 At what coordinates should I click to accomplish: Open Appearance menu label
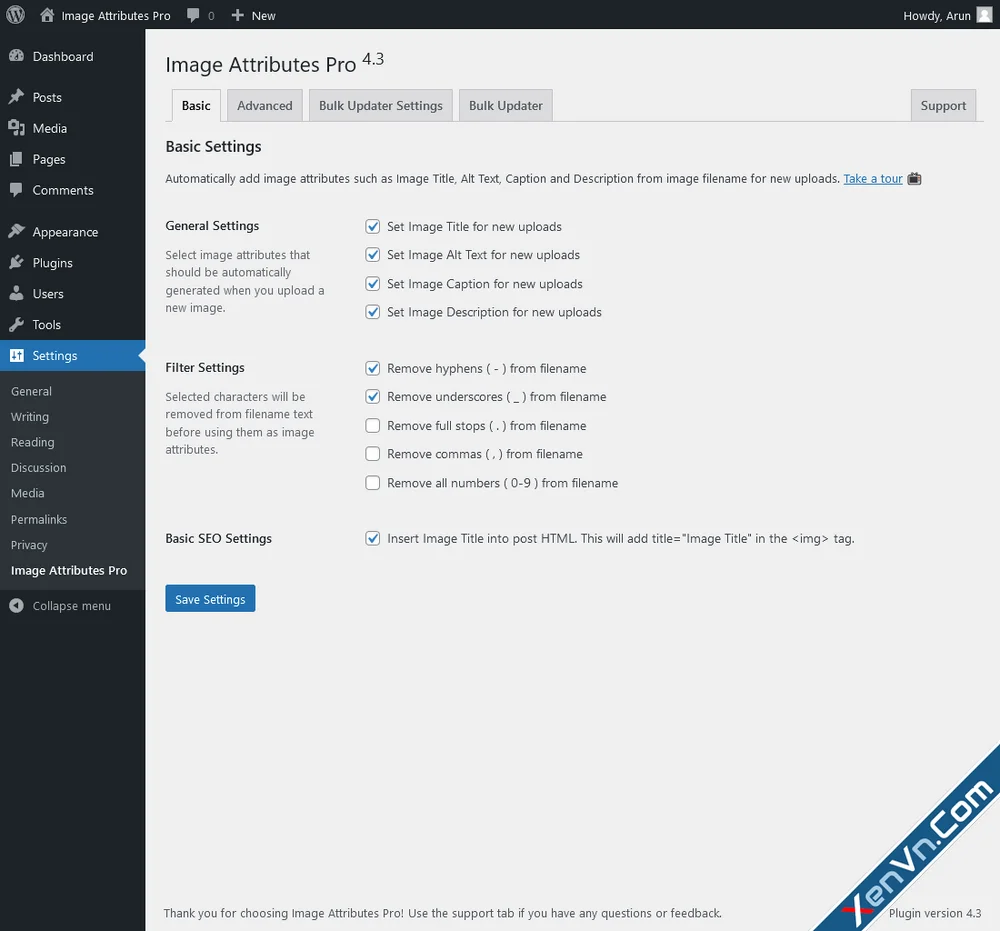(x=66, y=231)
